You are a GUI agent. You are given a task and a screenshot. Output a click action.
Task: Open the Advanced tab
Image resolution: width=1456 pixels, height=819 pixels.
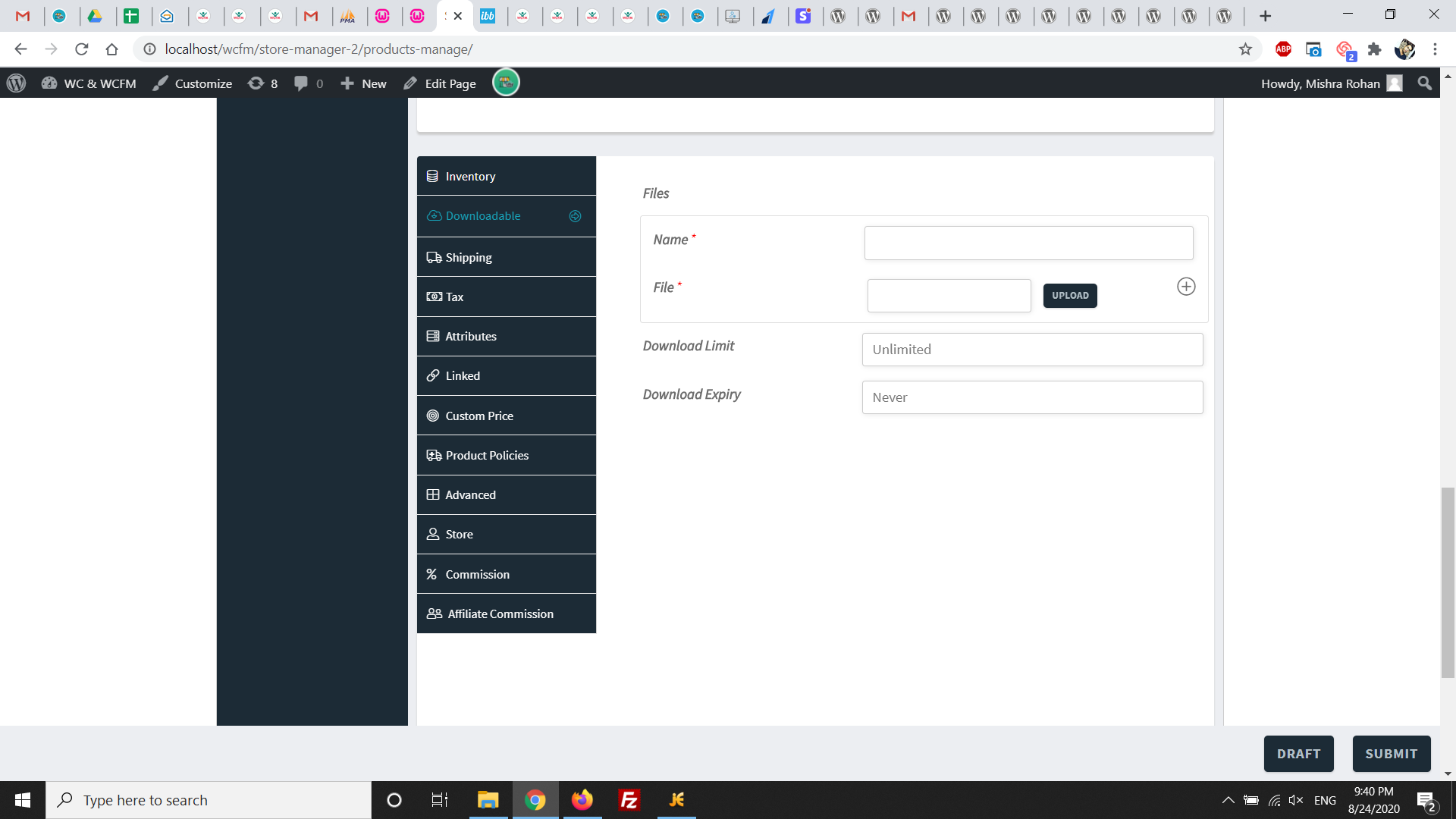[x=507, y=494]
